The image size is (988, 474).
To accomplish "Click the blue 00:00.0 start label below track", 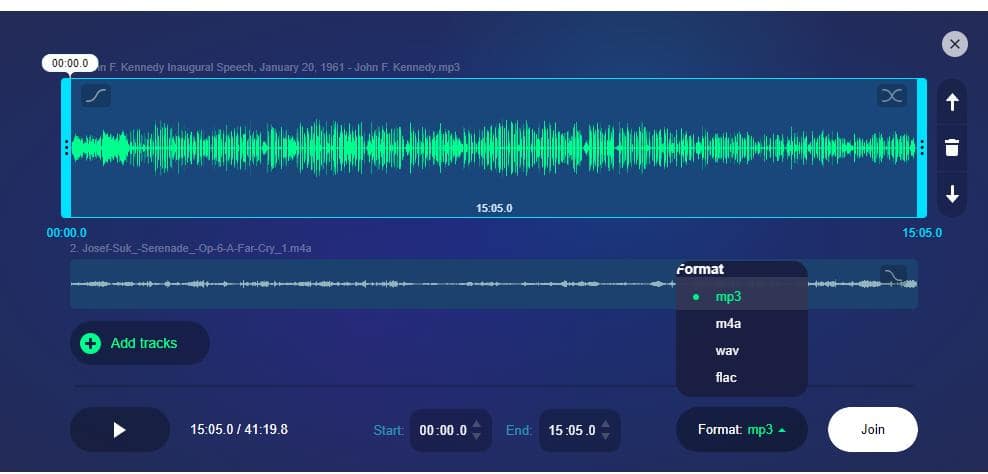I will click(67, 233).
